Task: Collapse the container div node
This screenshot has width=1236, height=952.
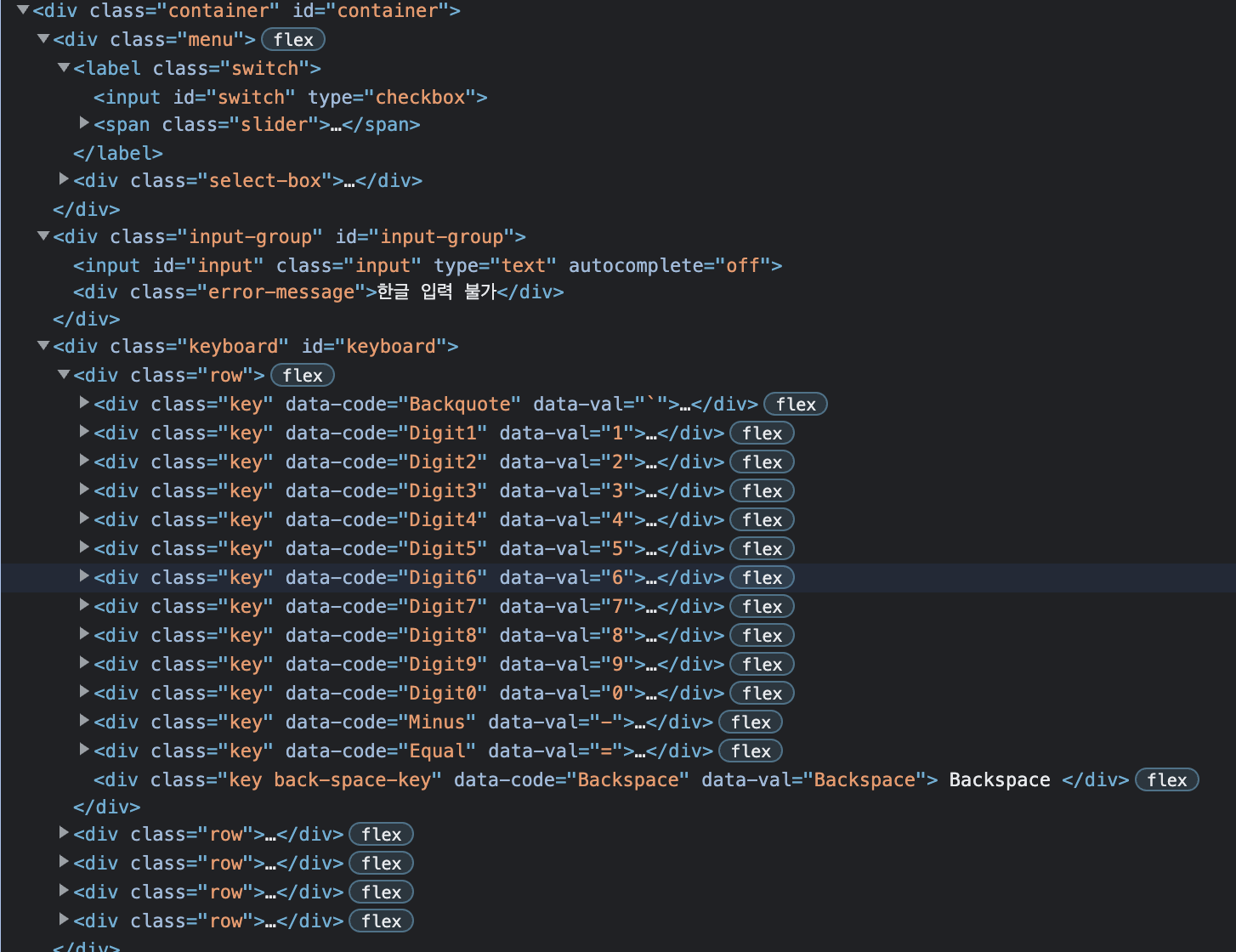Action: coord(23,10)
